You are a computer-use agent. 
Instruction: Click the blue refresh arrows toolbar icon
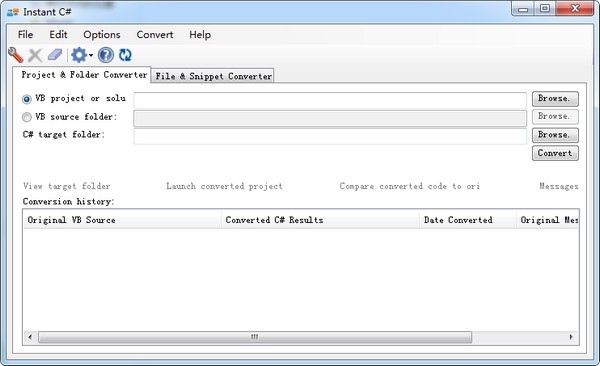[125, 55]
